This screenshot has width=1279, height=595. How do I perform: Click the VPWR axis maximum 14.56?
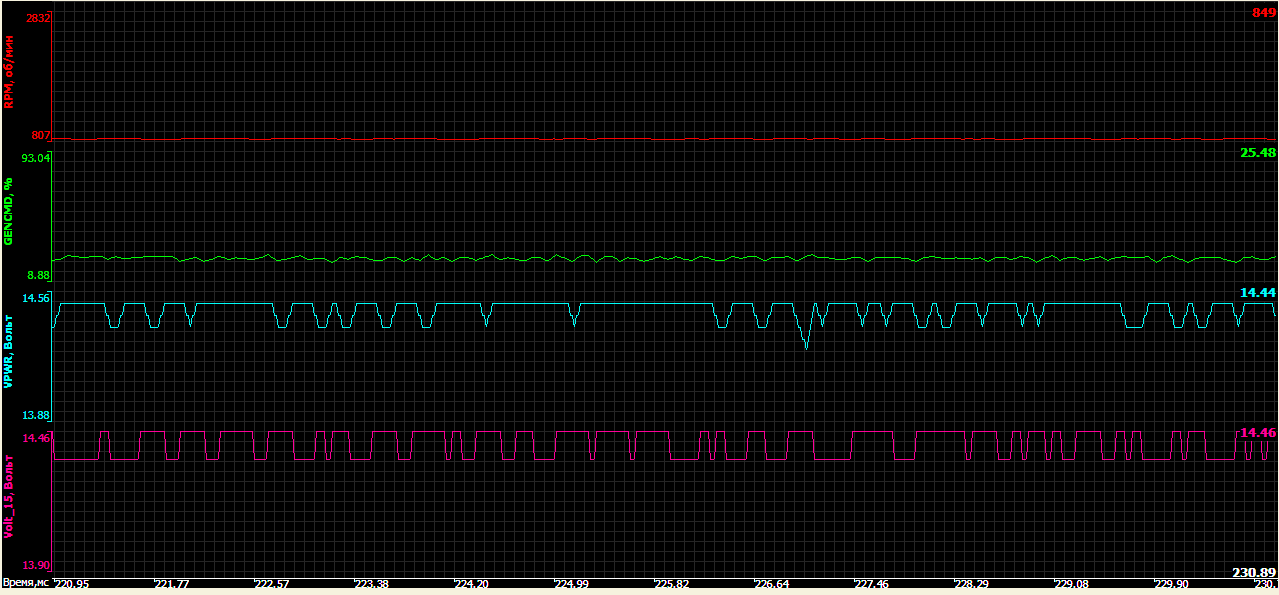click(x=36, y=298)
